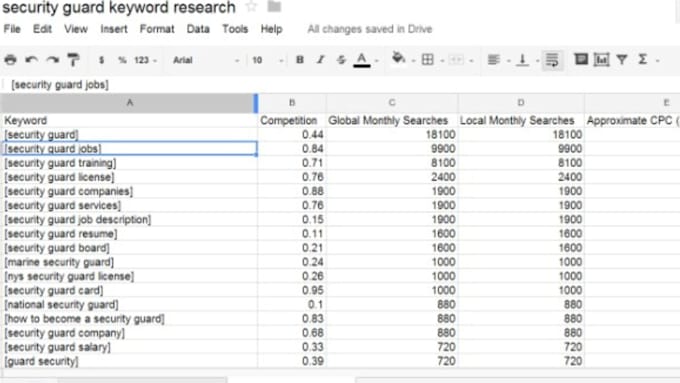Undo the last action
The height and width of the screenshot is (383, 680).
coord(31,60)
